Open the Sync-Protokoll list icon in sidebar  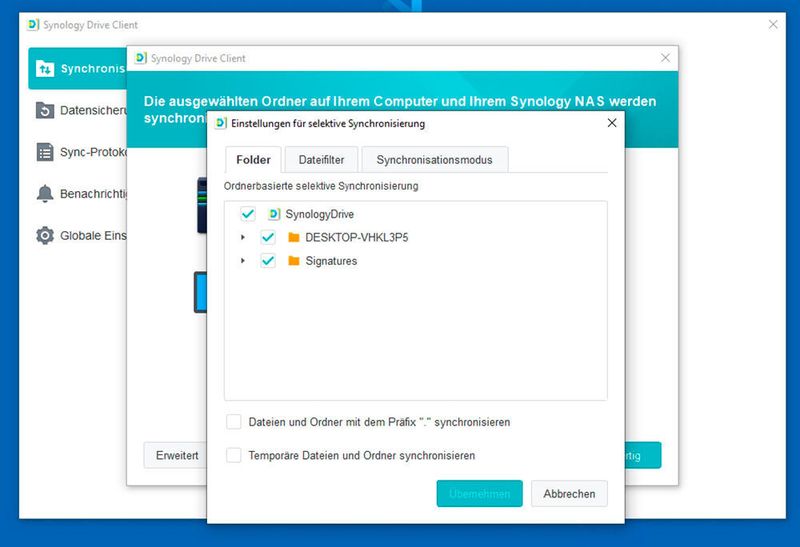coord(45,152)
